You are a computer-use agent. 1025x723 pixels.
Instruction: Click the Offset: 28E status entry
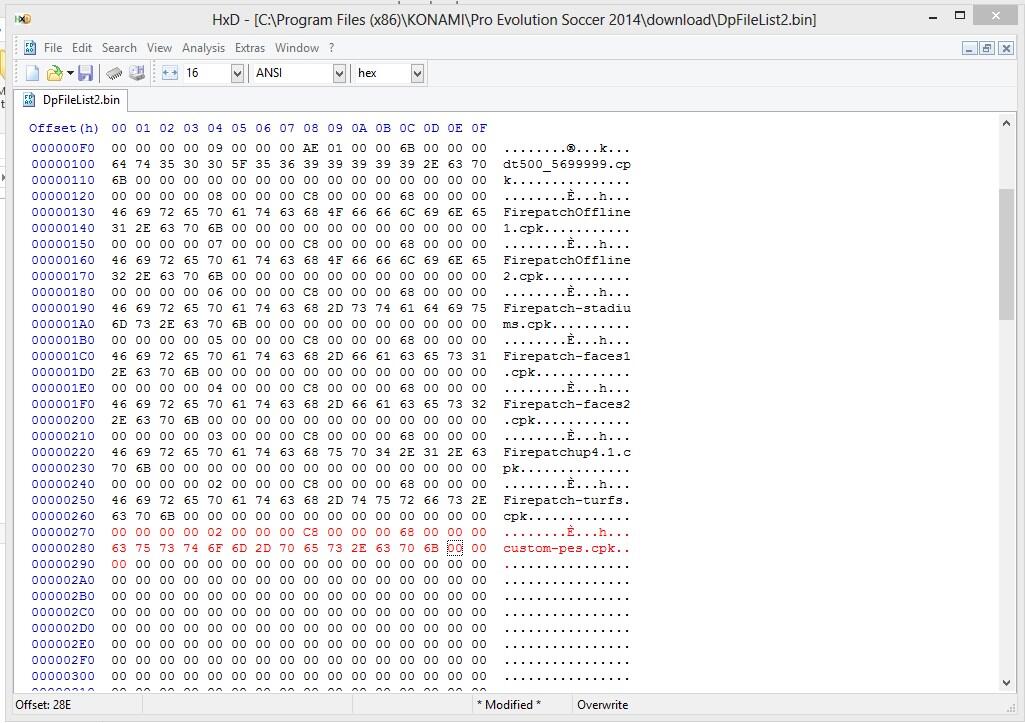click(43, 705)
